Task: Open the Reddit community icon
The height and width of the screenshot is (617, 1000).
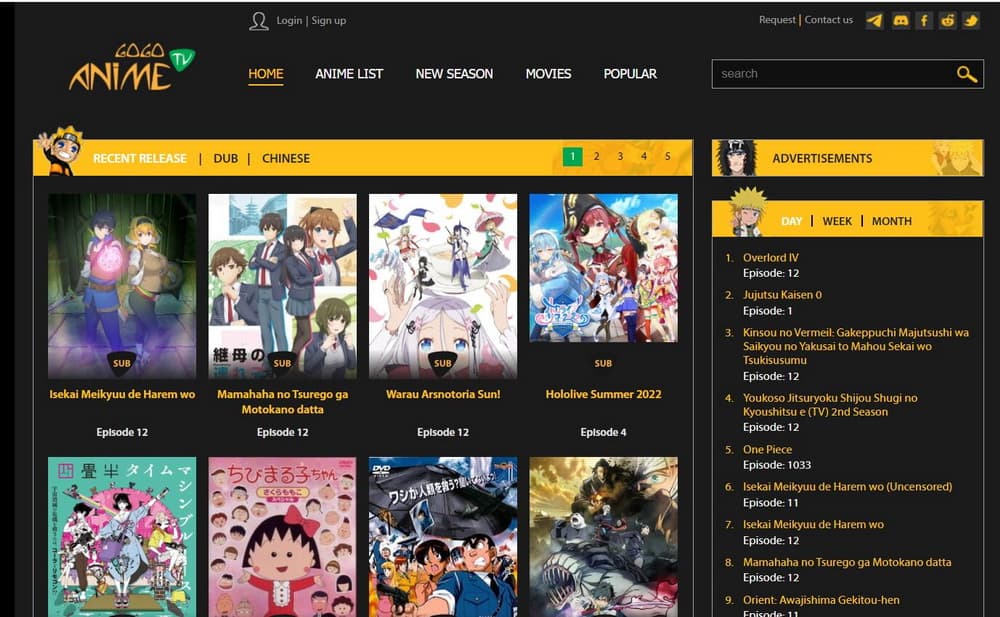Action: 946,19
